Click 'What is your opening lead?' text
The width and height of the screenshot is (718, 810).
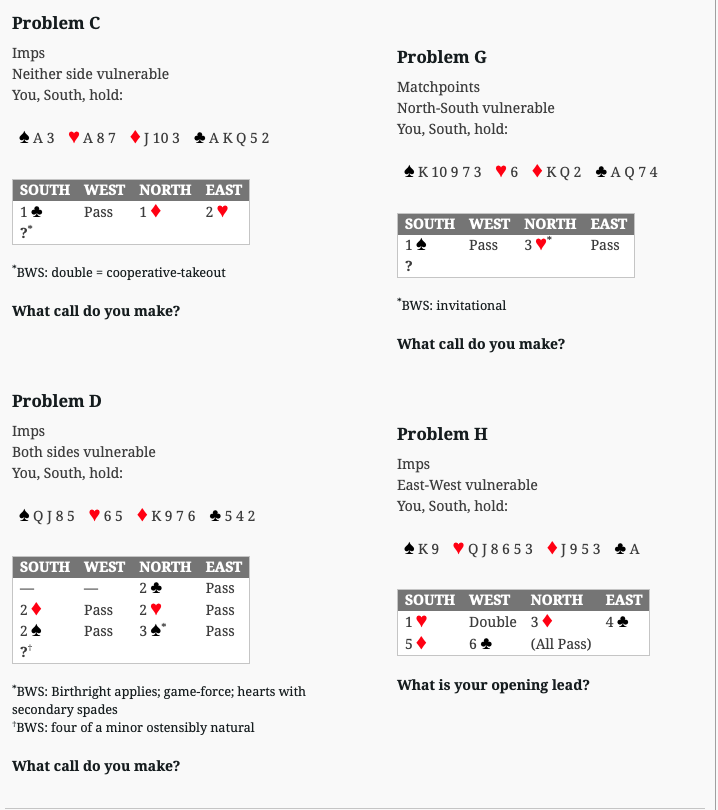[493, 685]
